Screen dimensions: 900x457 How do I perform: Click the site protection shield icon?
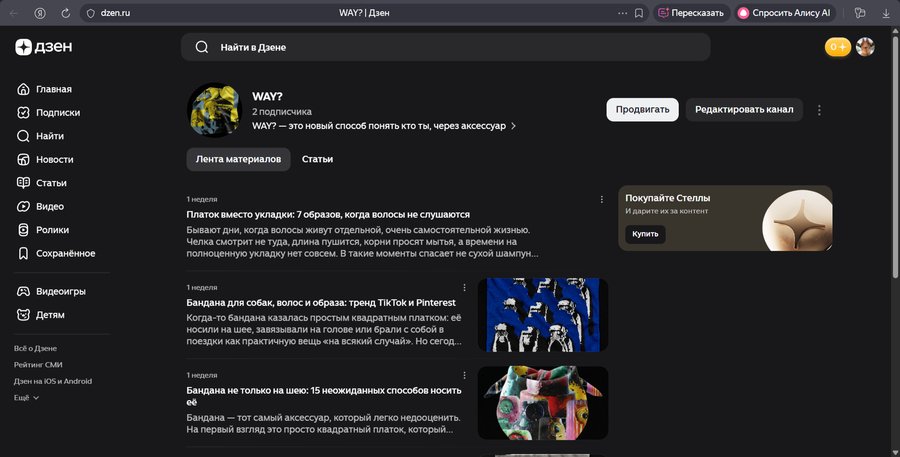pyautogui.click(x=90, y=13)
